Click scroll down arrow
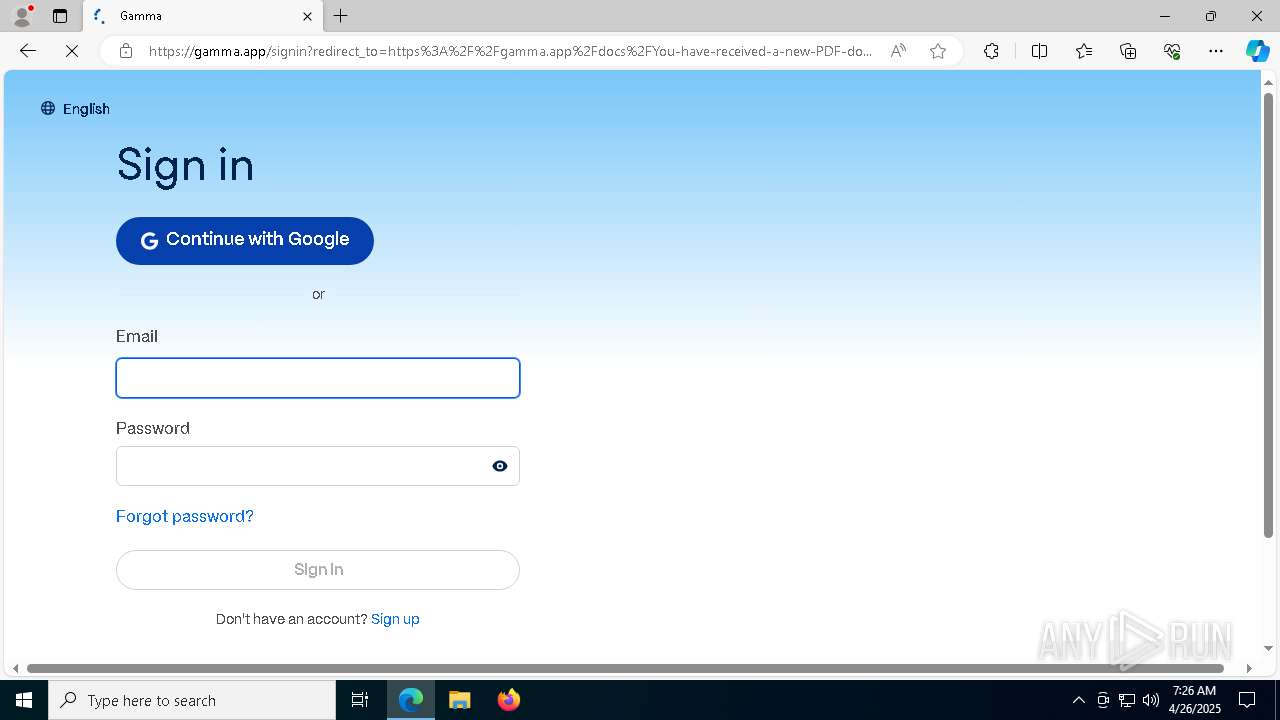The height and width of the screenshot is (720, 1280). coord(1268,649)
